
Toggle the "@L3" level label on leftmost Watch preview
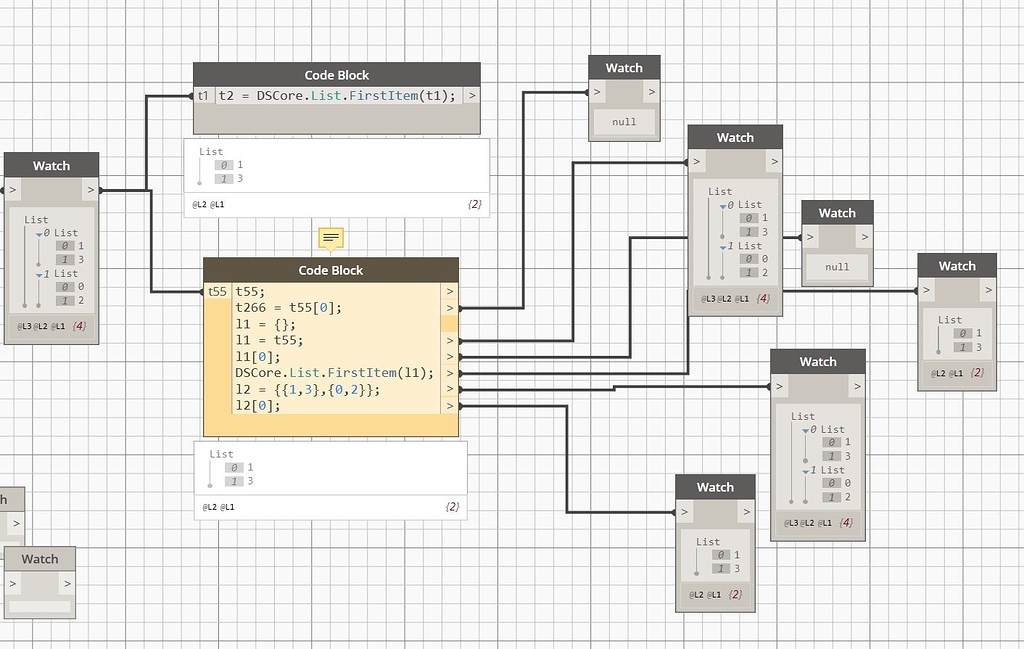[24, 325]
